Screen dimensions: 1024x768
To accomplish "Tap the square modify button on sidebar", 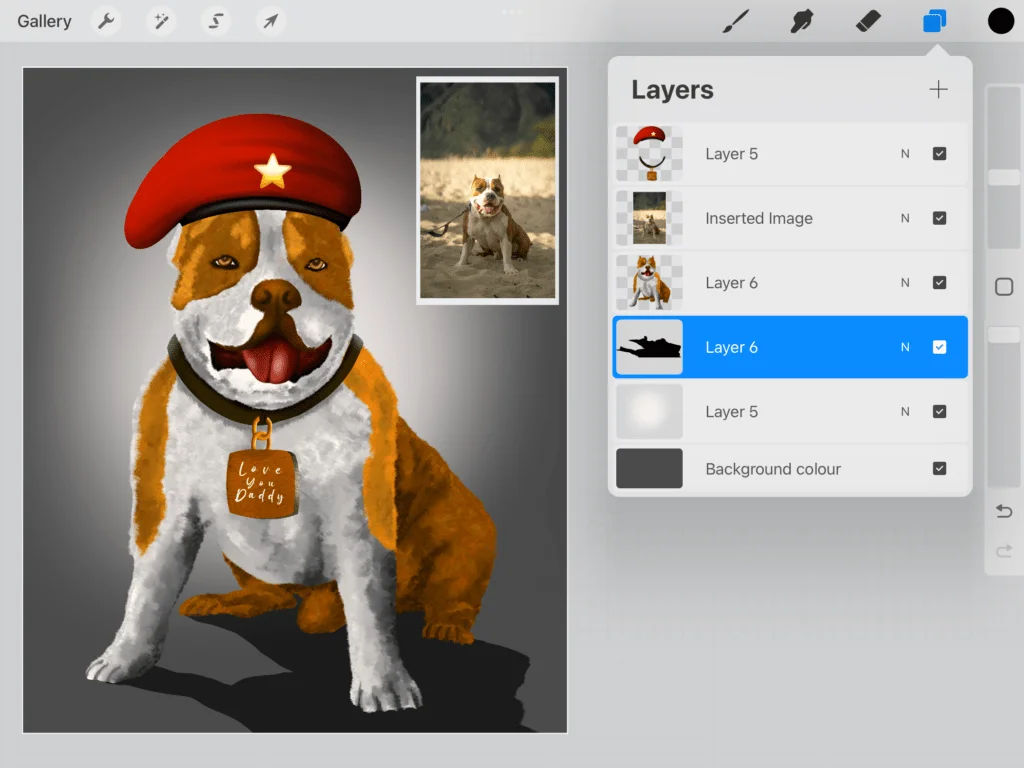I will (x=1004, y=287).
